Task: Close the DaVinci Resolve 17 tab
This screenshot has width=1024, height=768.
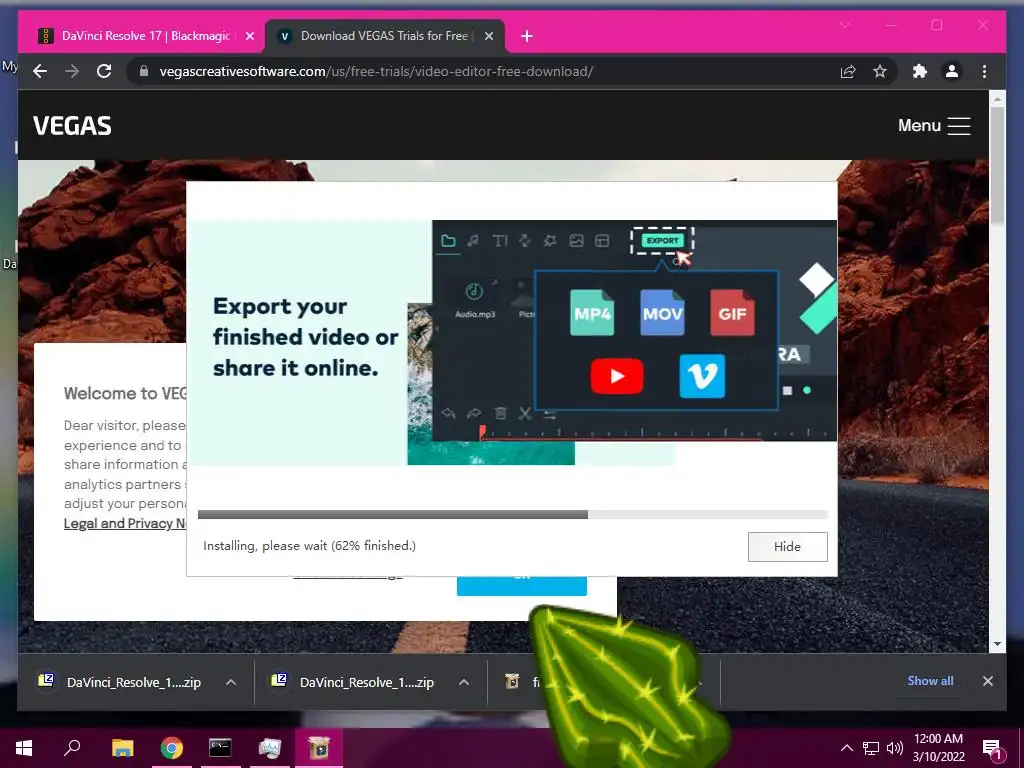Action: [249, 36]
